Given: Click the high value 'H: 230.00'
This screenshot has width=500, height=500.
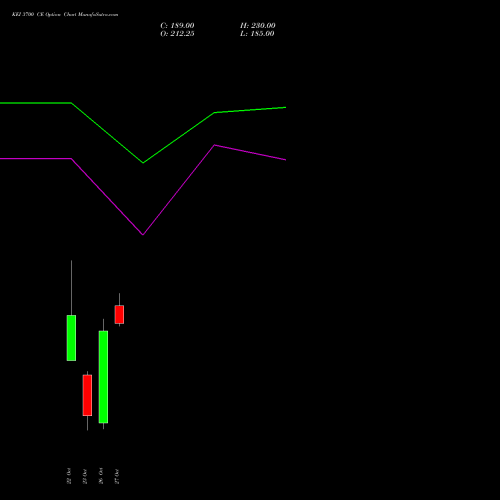Looking at the screenshot, I should point(258,26).
